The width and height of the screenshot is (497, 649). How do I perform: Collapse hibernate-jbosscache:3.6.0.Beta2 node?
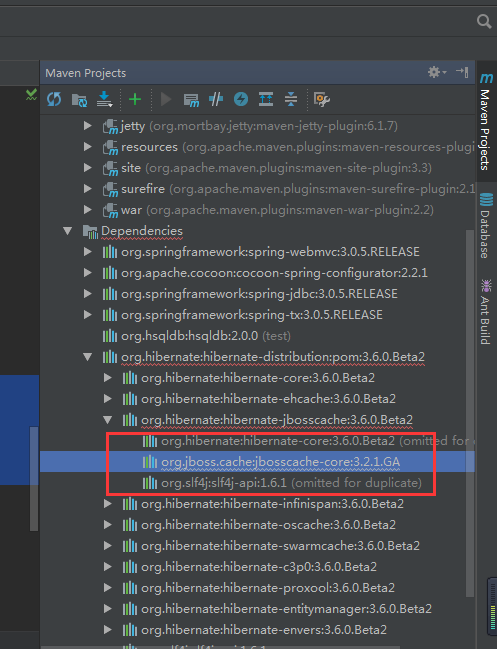click(x=108, y=420)
